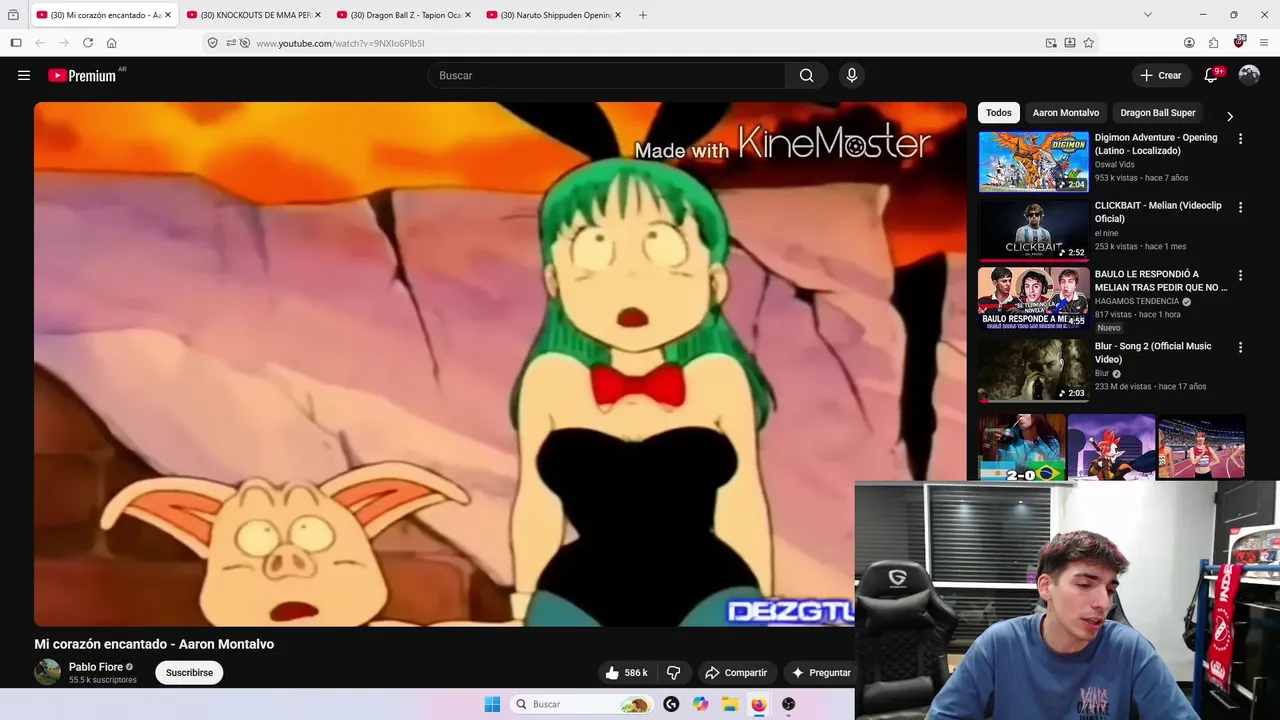
Task: Click the browser URL address bar
Action: (640, 43)
